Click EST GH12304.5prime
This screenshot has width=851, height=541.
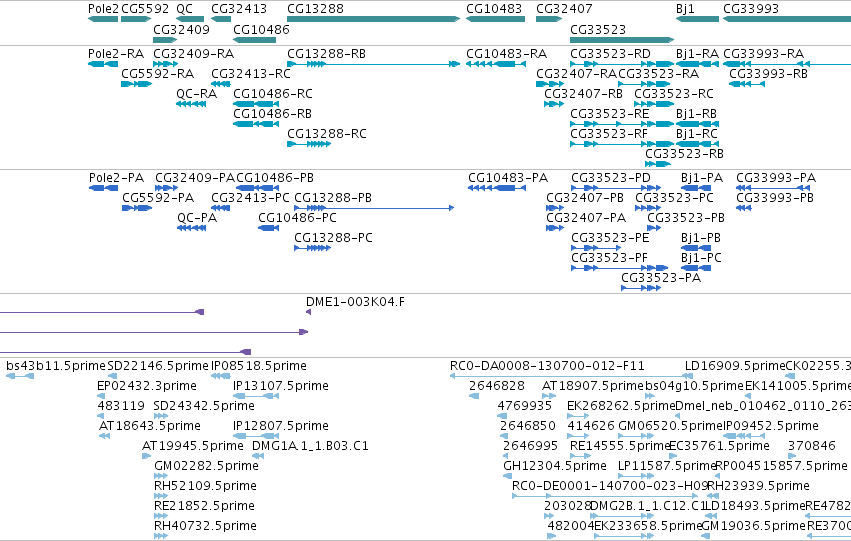pos(555,467)
